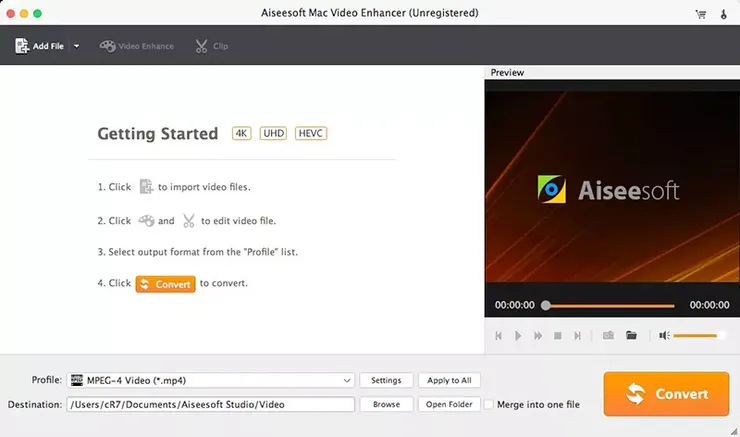Click the window resize grip corner
740x437 pixels.
coord(734,431)
